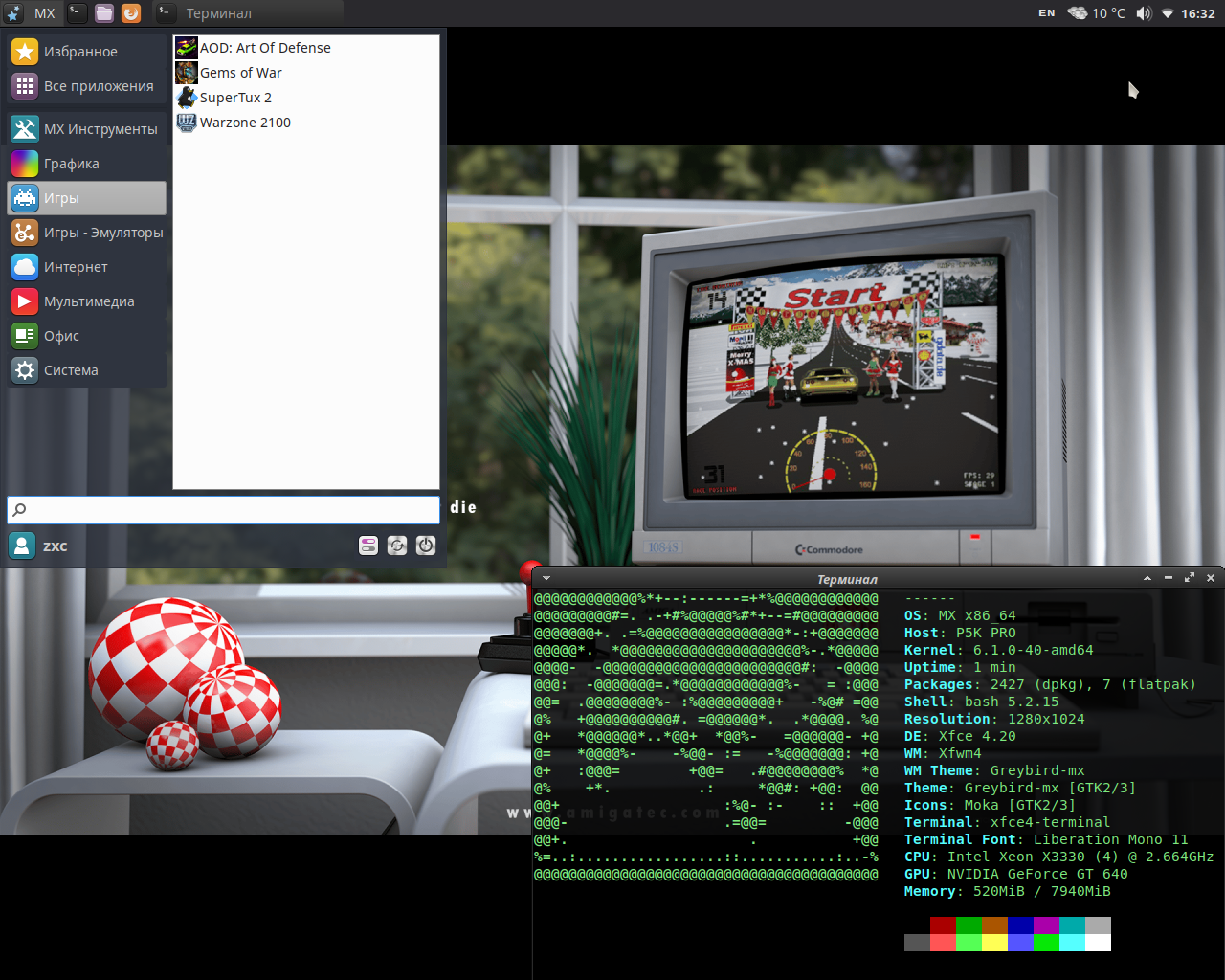Switch keyboard layout via EN indicator
The width and height of the screenshot is (1225, 980).
pos(1046,13)
